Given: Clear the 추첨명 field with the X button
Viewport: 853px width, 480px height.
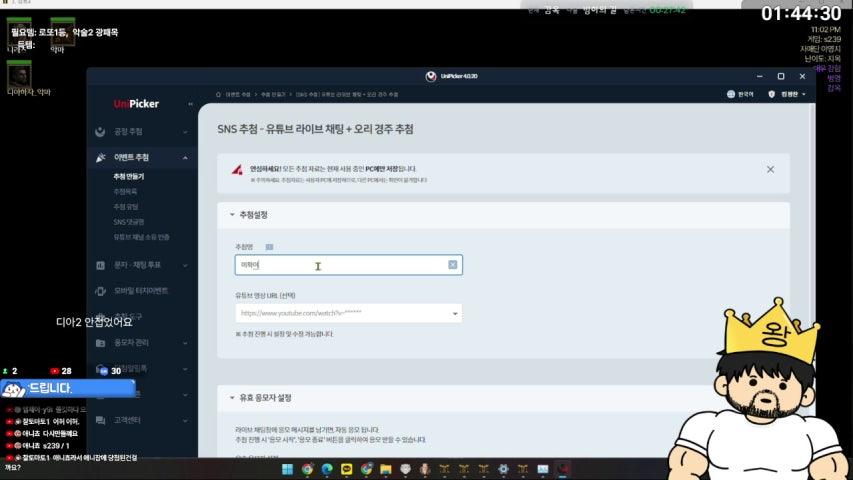Looking at the screenshot, I should pyautogui.click(x=453, y=264).
